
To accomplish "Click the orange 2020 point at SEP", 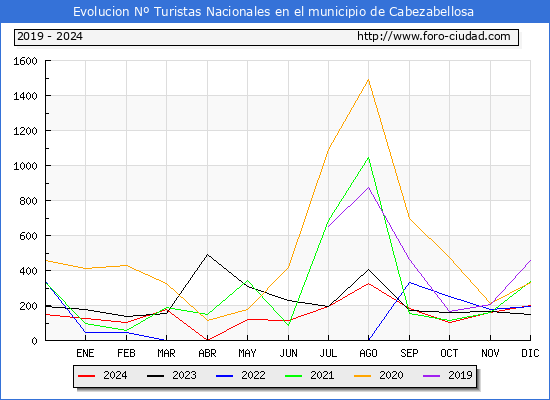I will (409, 218).
